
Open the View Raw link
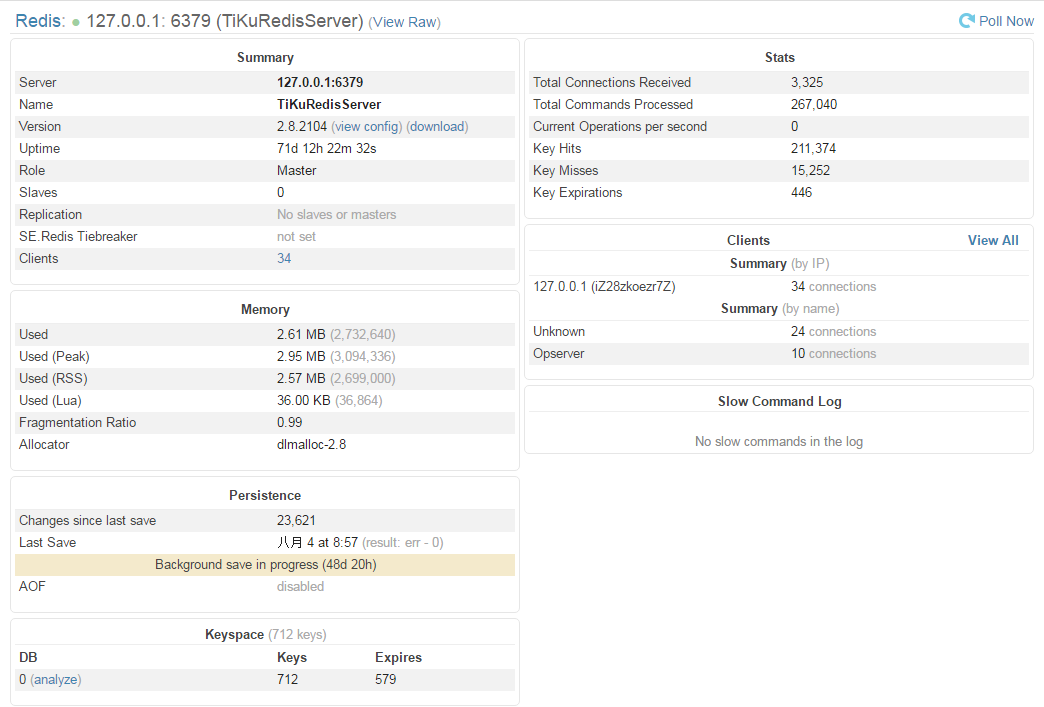(404, 22)
